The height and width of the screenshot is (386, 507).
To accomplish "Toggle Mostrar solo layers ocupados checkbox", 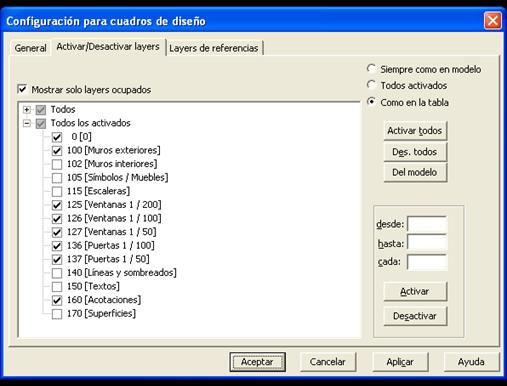I will 22,89.
